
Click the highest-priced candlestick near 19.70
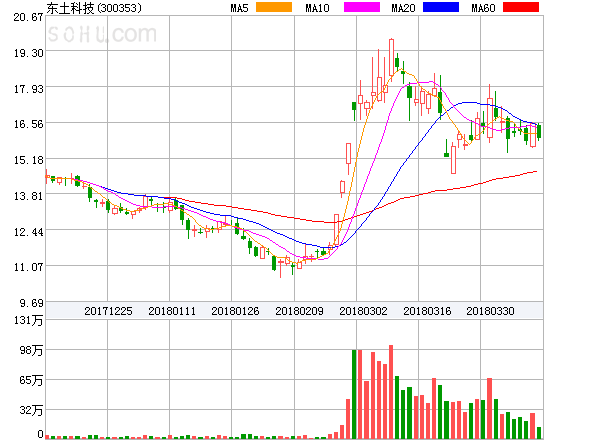(x=391, y=57)
